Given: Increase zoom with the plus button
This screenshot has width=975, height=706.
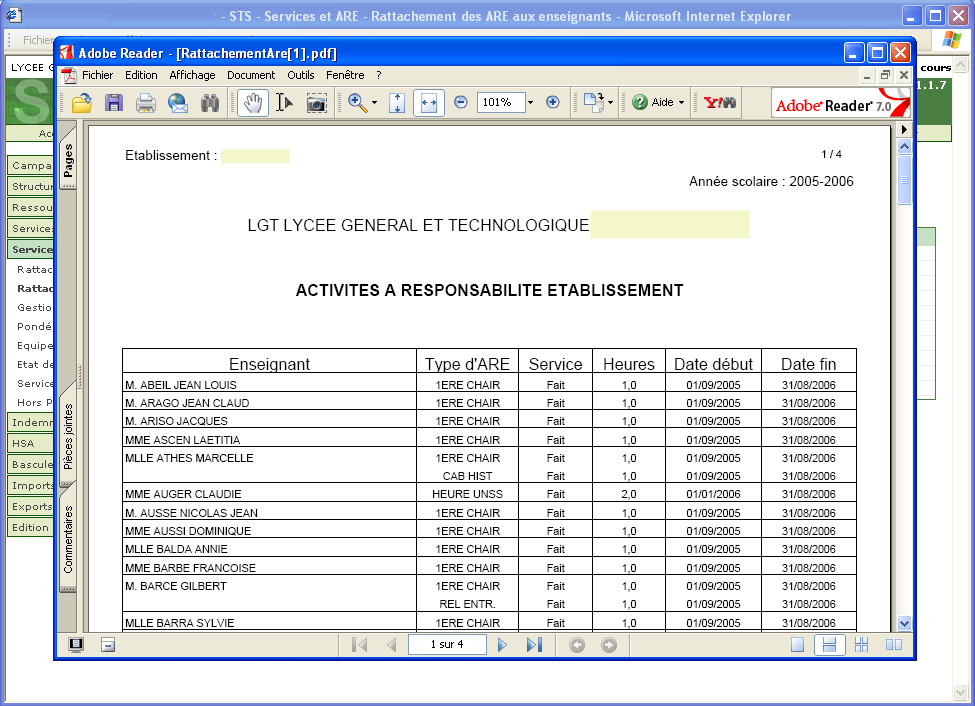Looking at the screenshot, I should [x=553, y=102].
